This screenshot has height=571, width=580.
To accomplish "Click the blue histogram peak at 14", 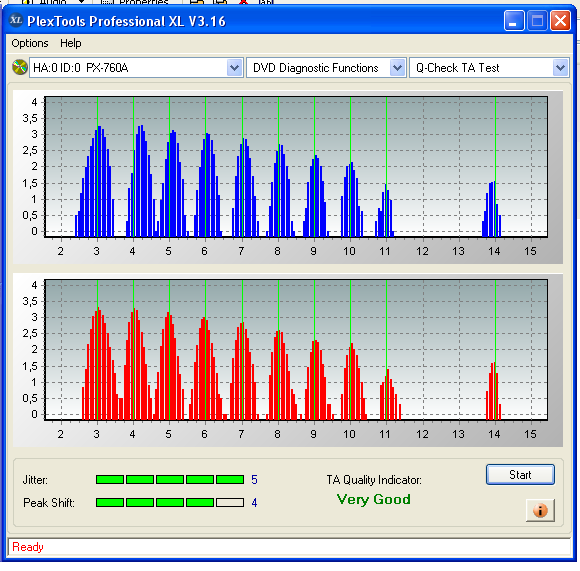I will pos(492,209).
